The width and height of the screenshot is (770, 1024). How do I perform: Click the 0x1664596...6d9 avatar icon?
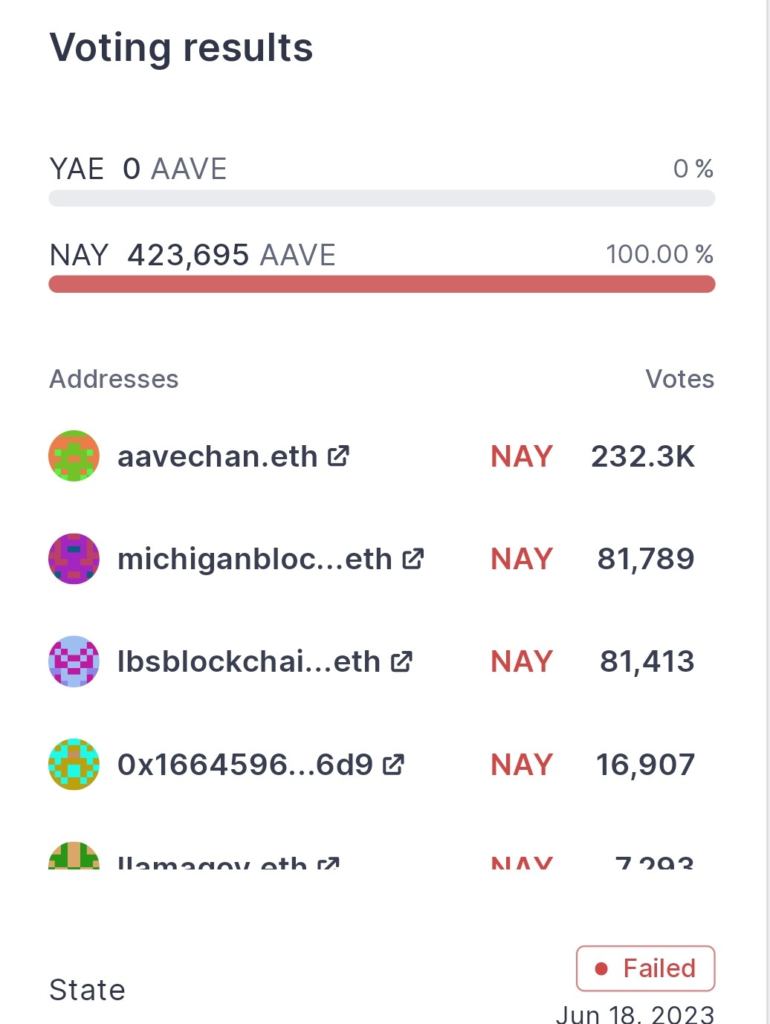pyautogui.click(x=74, y=765)
